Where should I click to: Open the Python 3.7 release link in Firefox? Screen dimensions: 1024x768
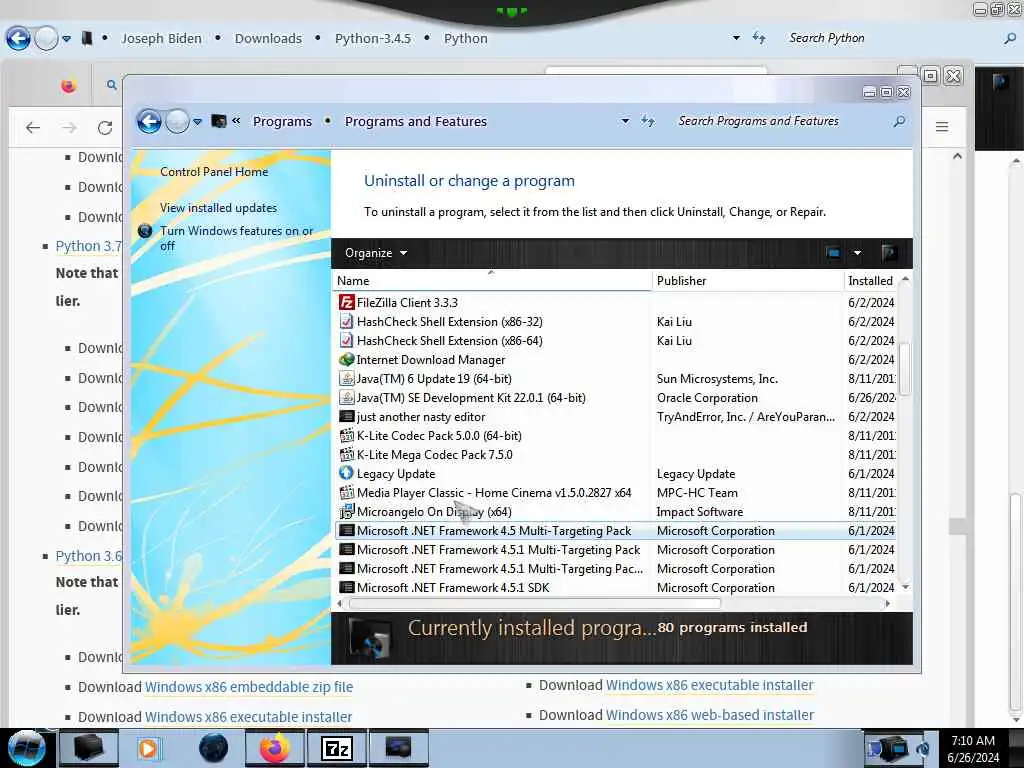(88, 246)
